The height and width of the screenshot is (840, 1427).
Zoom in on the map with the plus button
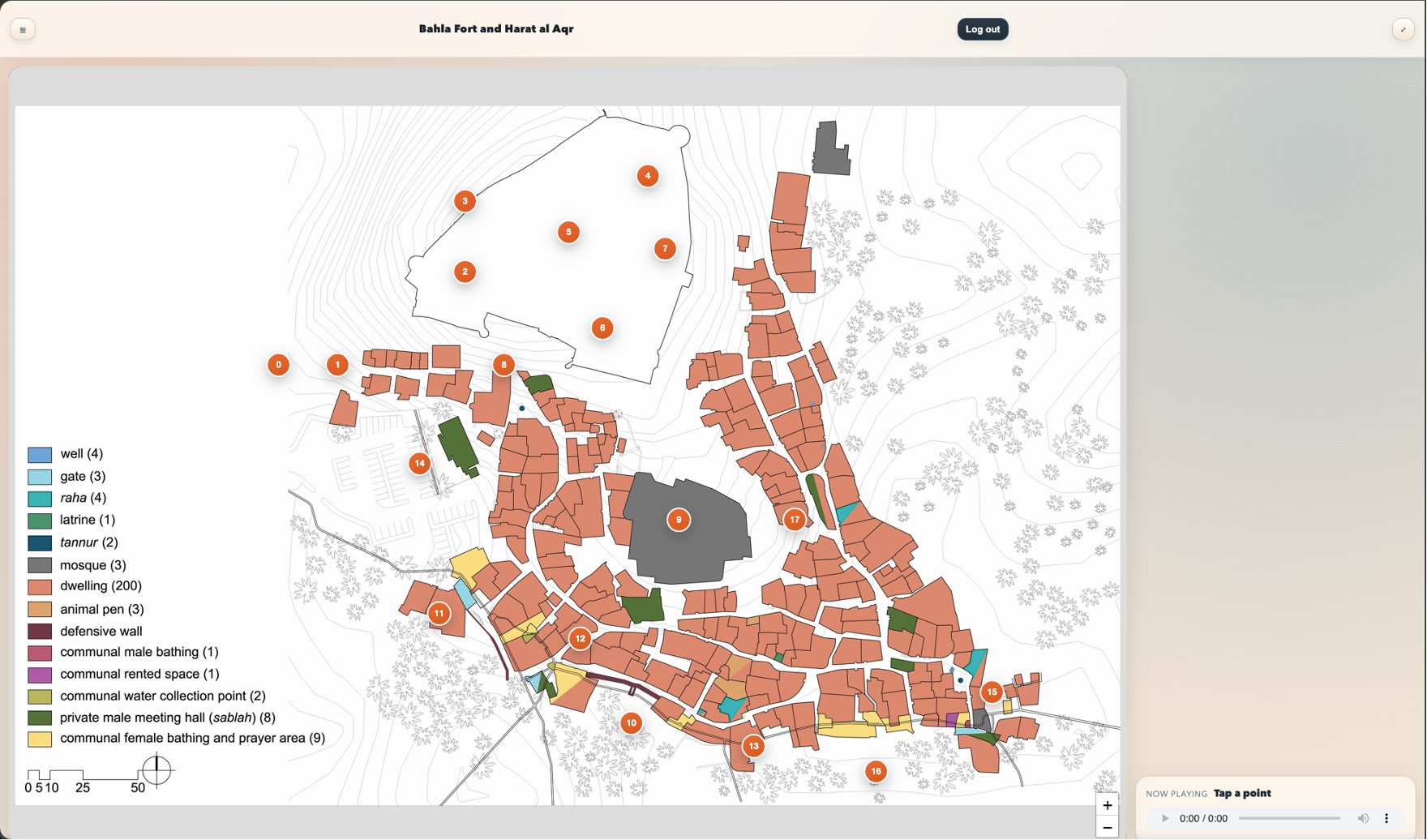click(x=1107, y=805)
